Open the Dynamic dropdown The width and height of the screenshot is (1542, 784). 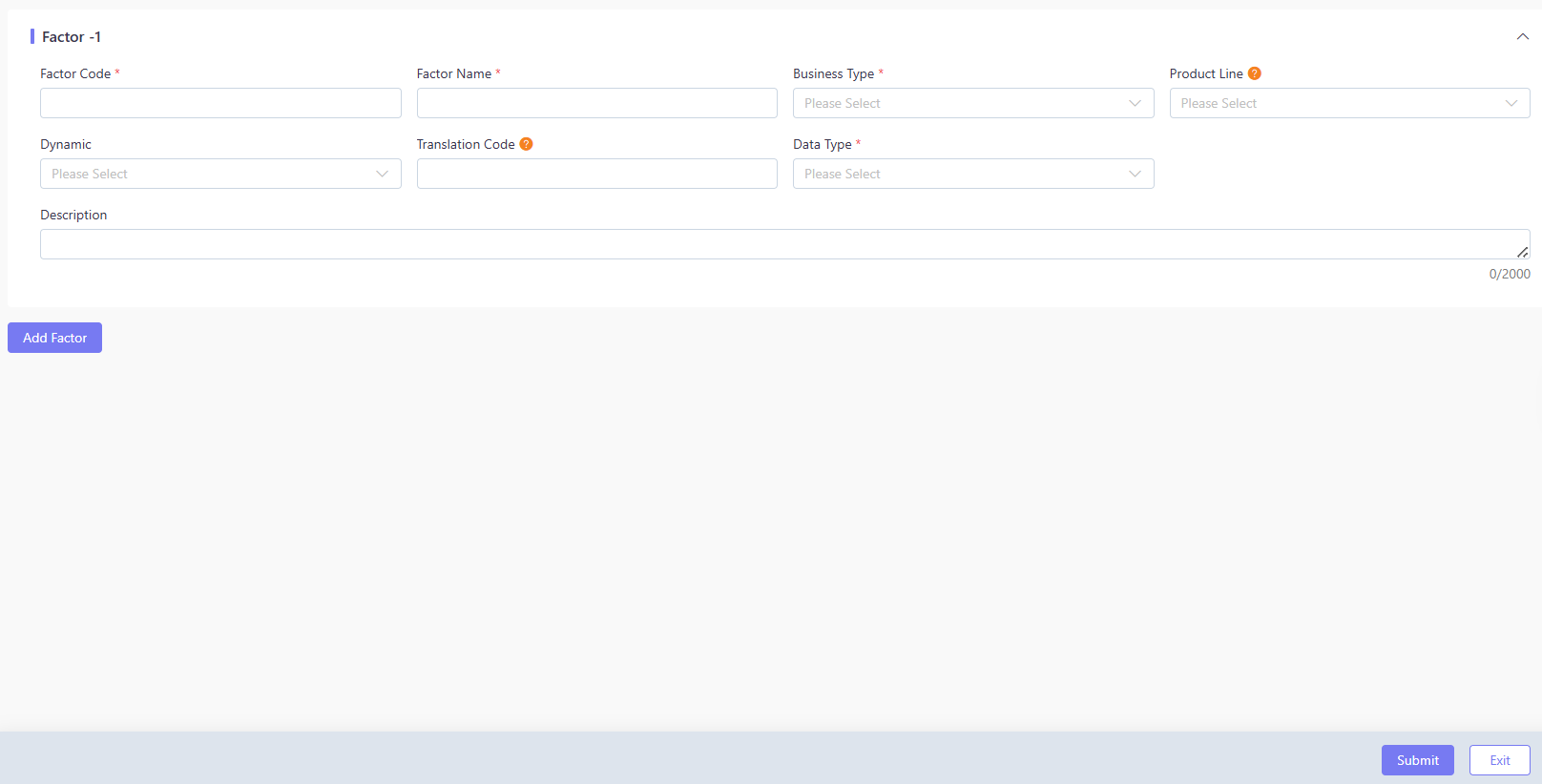220,174
